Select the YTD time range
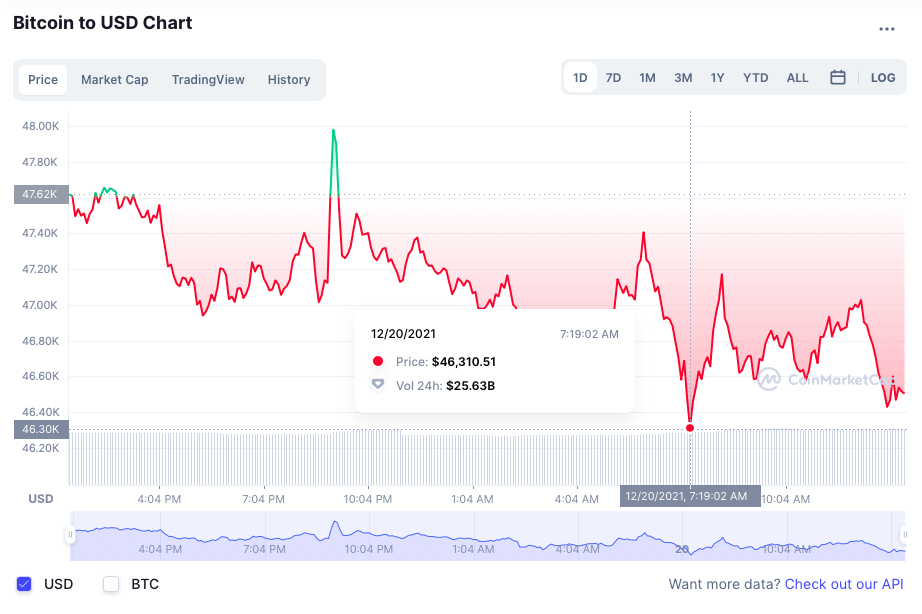Image resolution: width=922 pixels, height=614 pixels. tap(755, 76)
